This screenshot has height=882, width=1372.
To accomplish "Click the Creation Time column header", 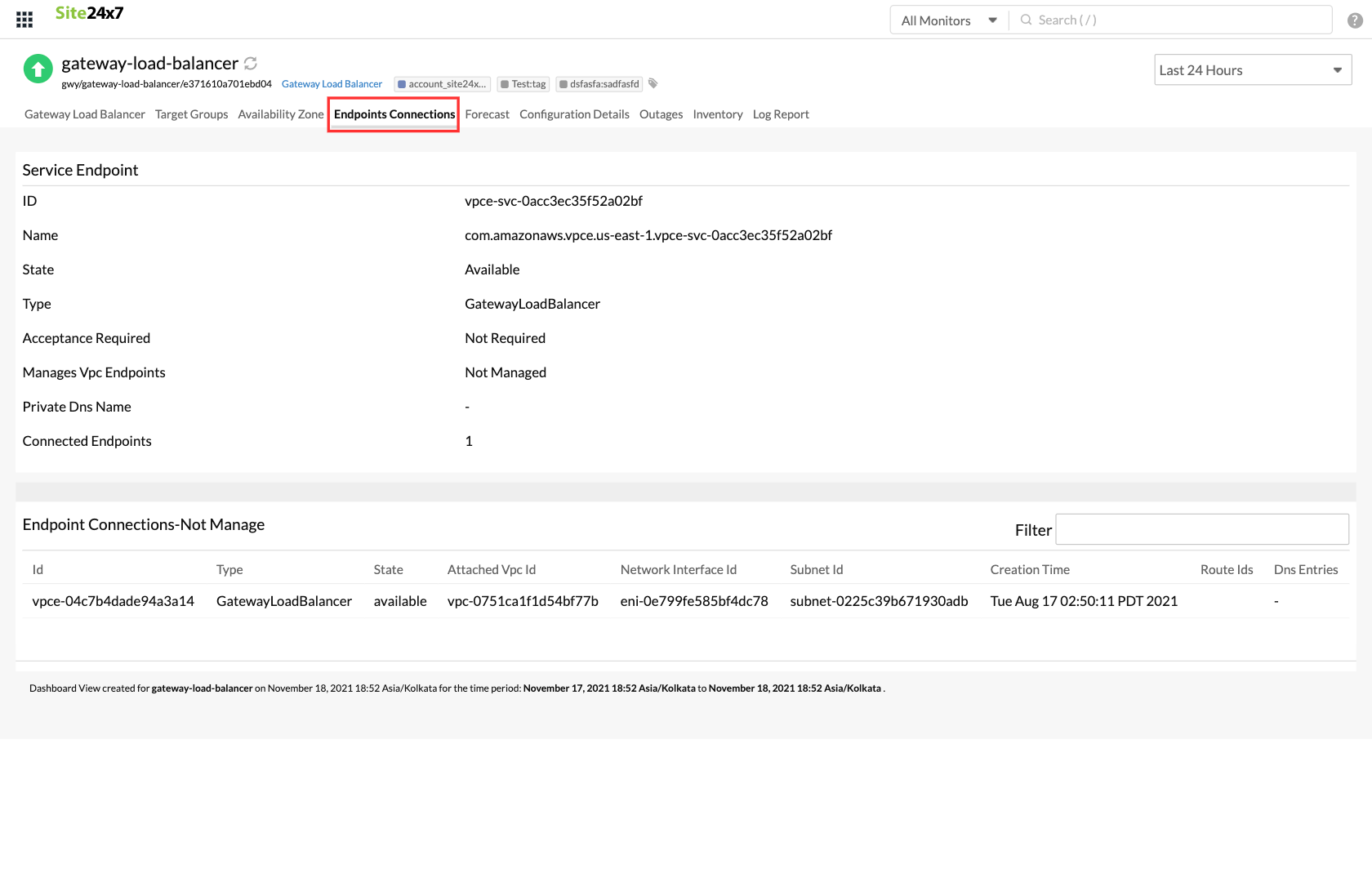I will pyautogui.click(x=1030, y=570).
